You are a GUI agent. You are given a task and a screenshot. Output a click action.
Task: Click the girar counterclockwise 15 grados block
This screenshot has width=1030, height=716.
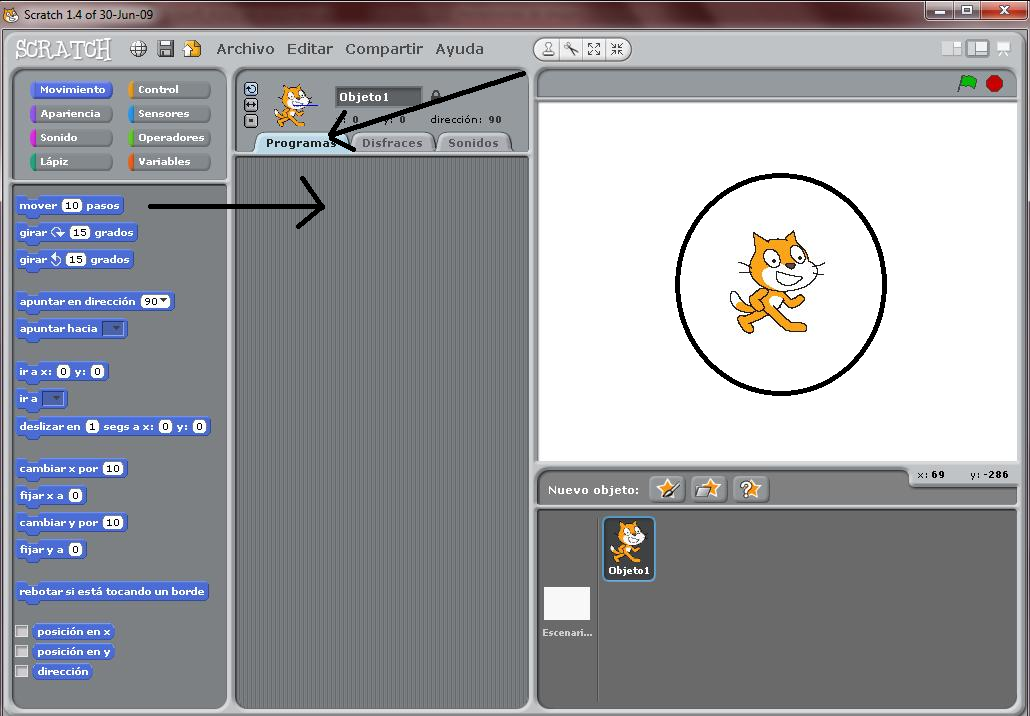click(x=74, y=259)
